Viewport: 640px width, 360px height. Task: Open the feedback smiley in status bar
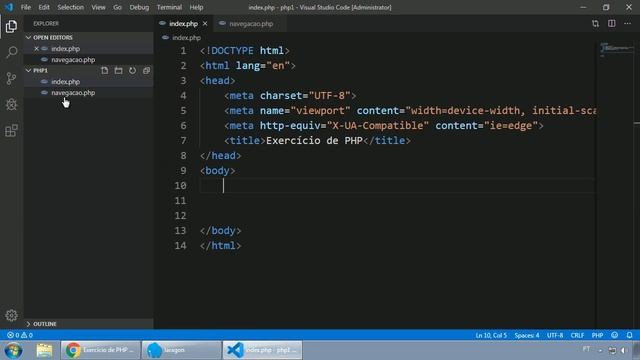click(614, 335)
